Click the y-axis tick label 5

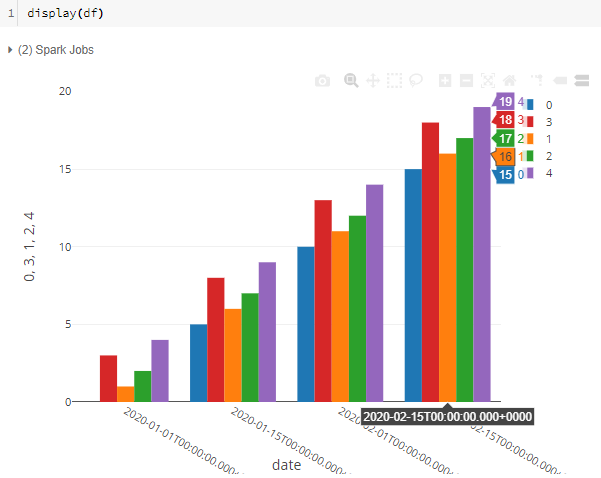tap(68, 324)
